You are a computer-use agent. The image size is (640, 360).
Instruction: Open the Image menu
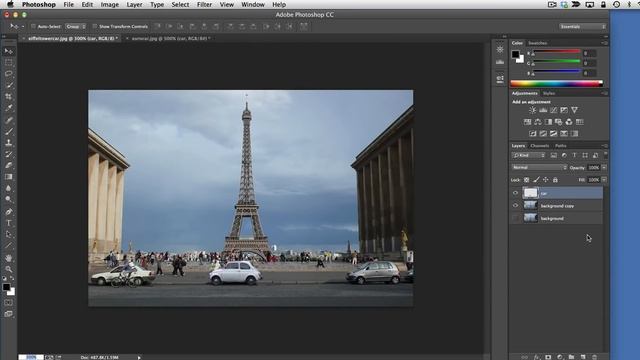109,4
